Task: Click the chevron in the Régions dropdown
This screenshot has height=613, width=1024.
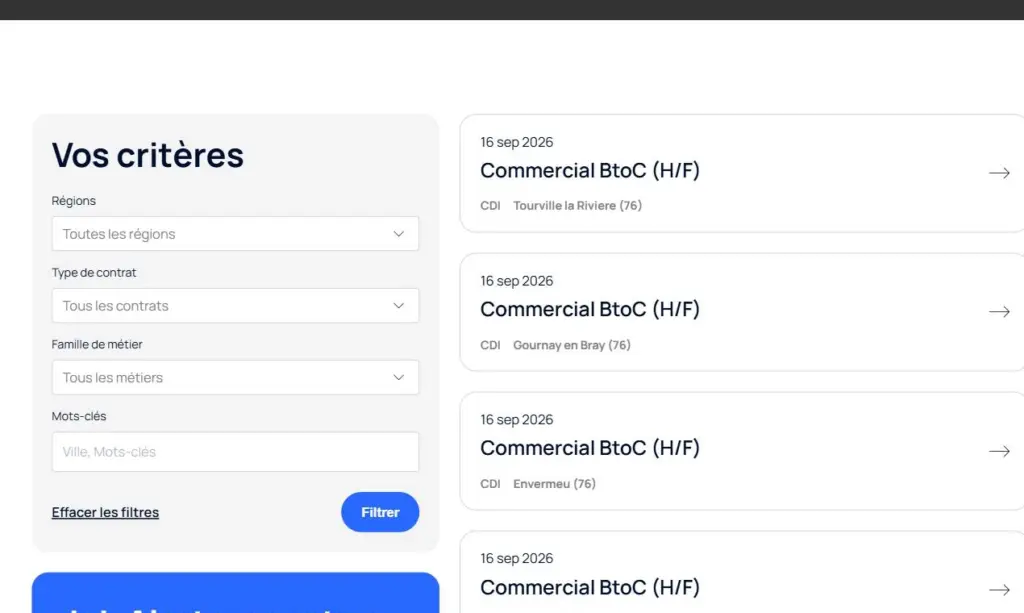Action: [398, 234]
